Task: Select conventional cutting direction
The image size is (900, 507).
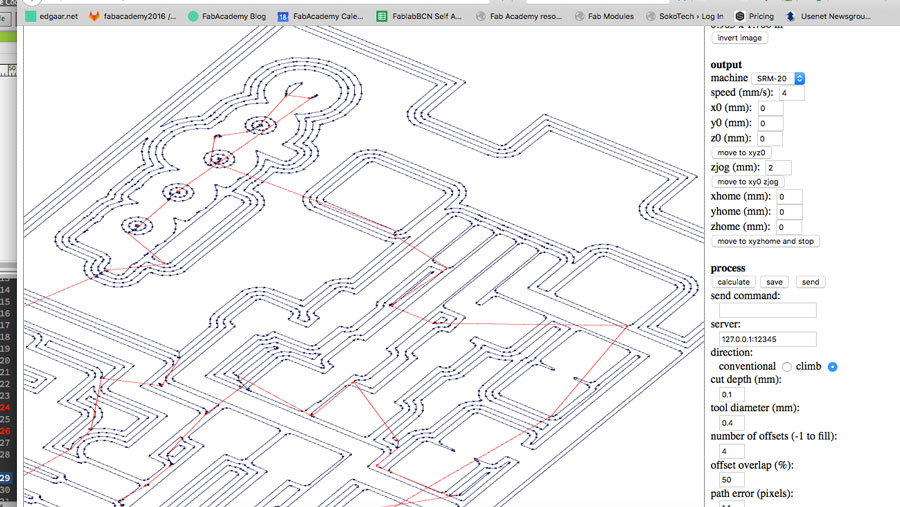Action: point(786,367)
